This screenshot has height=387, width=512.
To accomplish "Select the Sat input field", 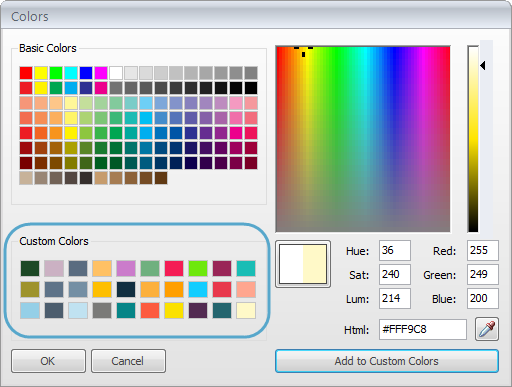I will coord(395,274).
